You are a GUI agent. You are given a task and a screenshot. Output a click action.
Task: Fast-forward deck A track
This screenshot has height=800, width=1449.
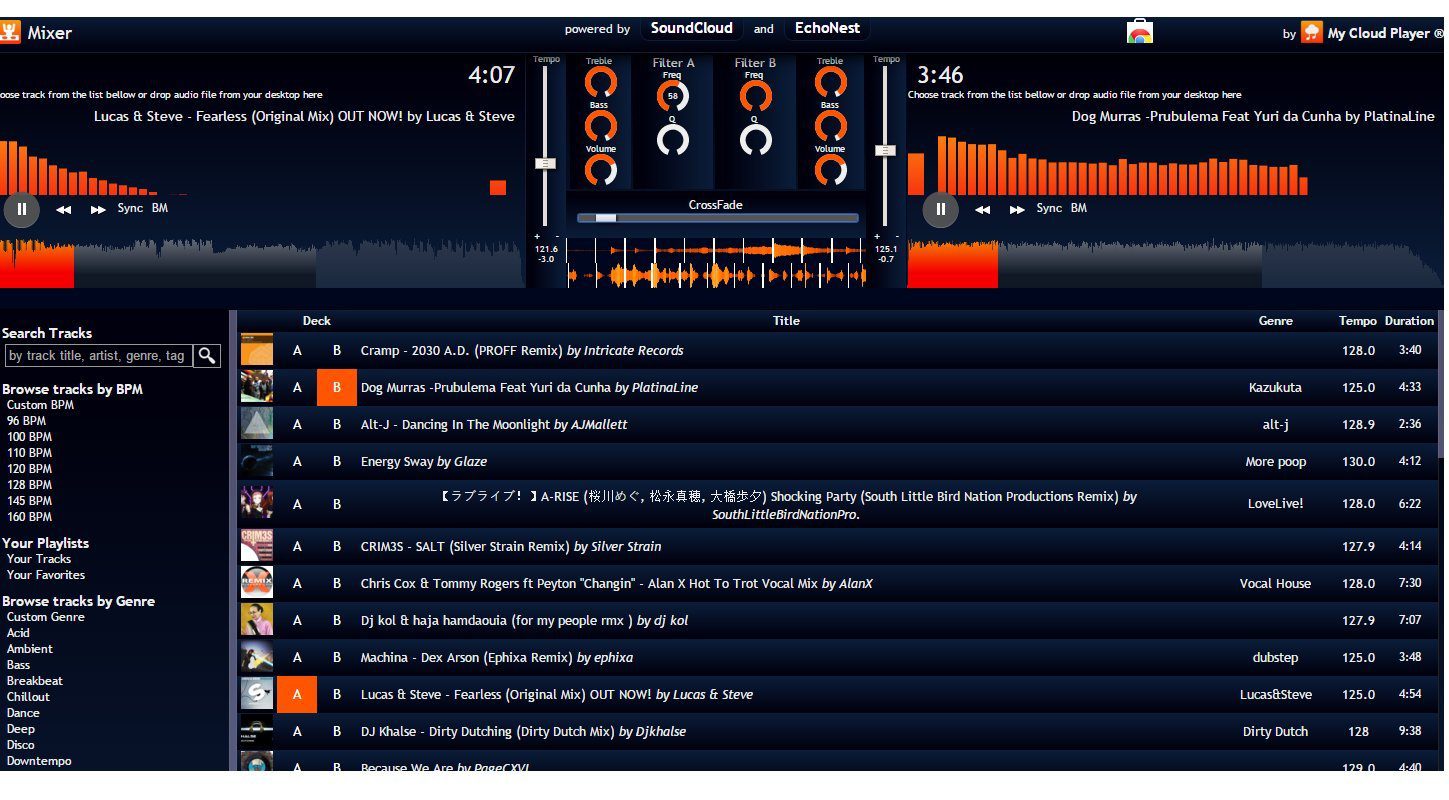[x=98, y=210]
